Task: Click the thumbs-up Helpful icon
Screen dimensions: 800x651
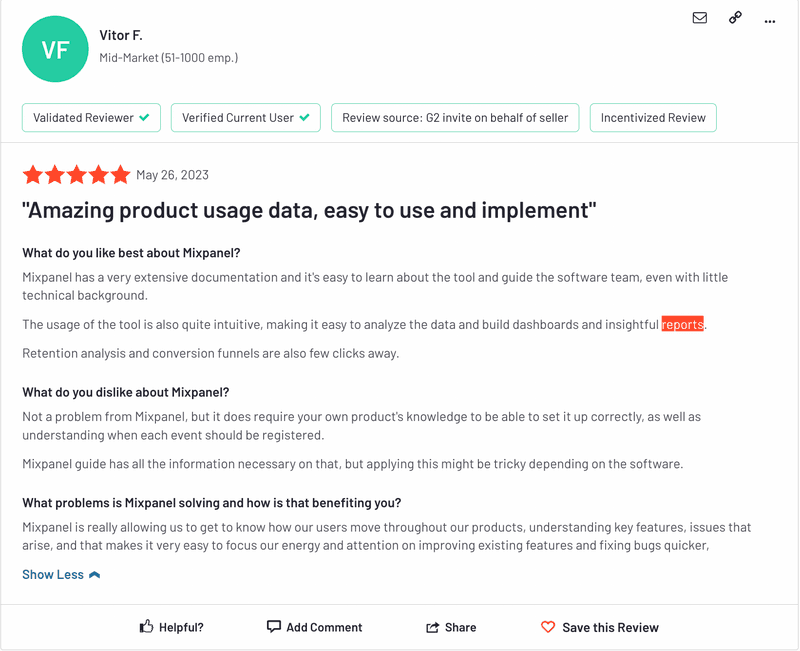Action: tap(147, 627)
